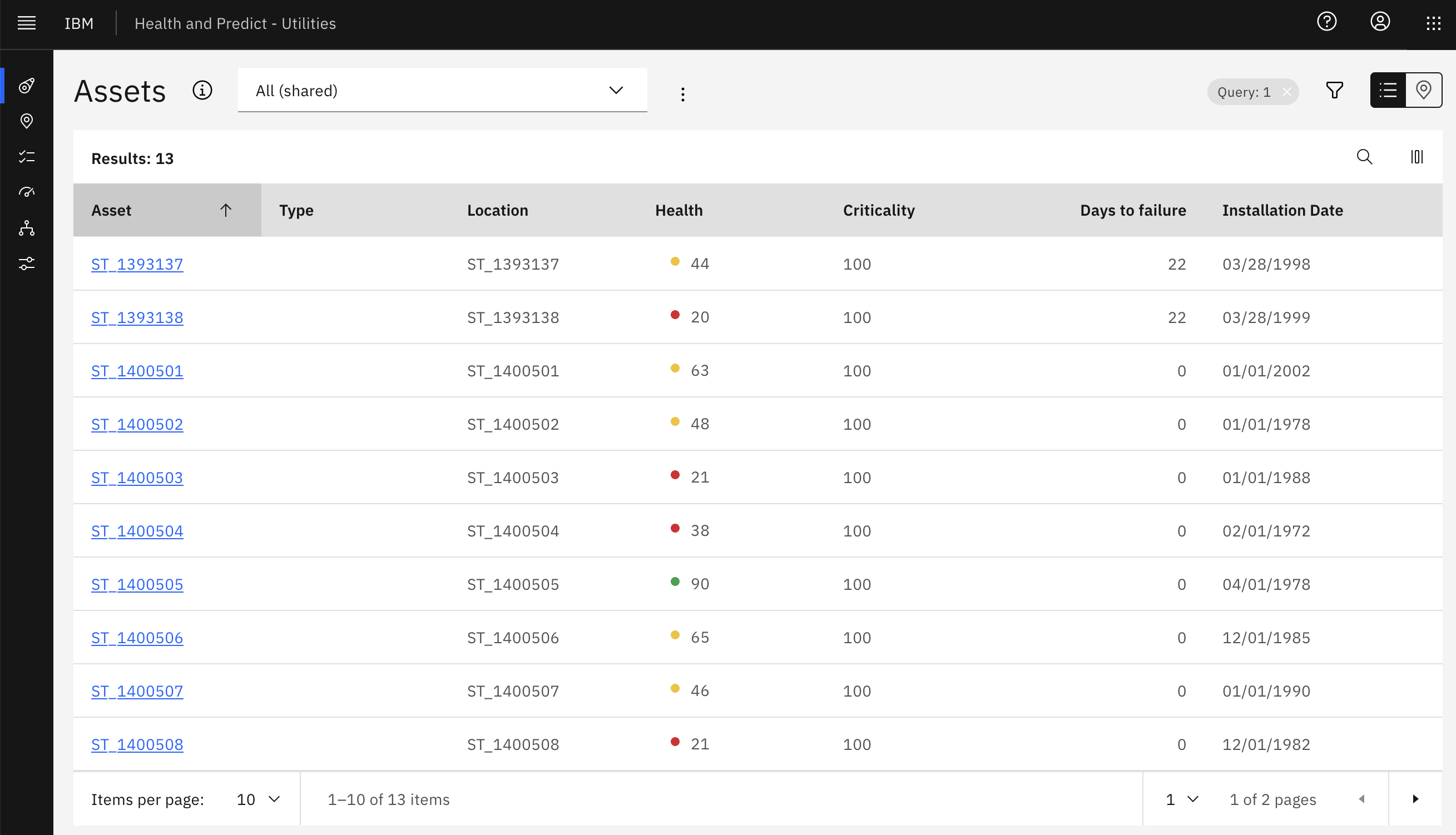Open the settings sliders sidebar icon
1456x835 pixels.
(26, 264)
